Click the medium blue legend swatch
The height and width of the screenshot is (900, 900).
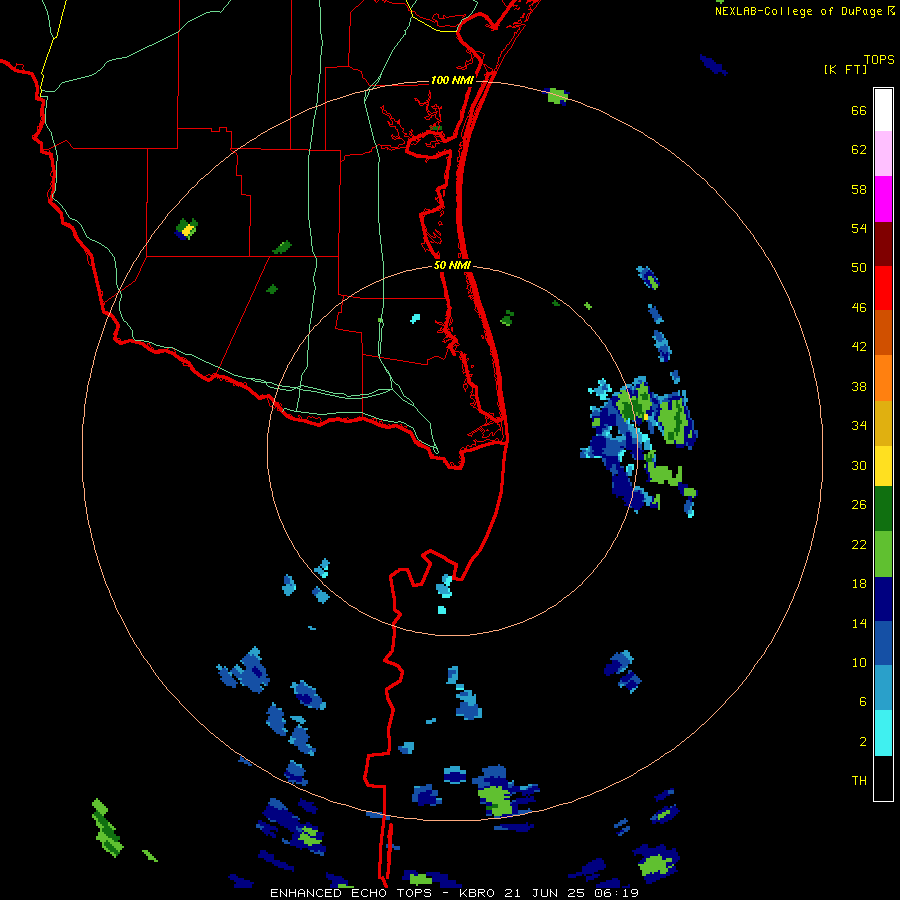click(x=883, y=643)
